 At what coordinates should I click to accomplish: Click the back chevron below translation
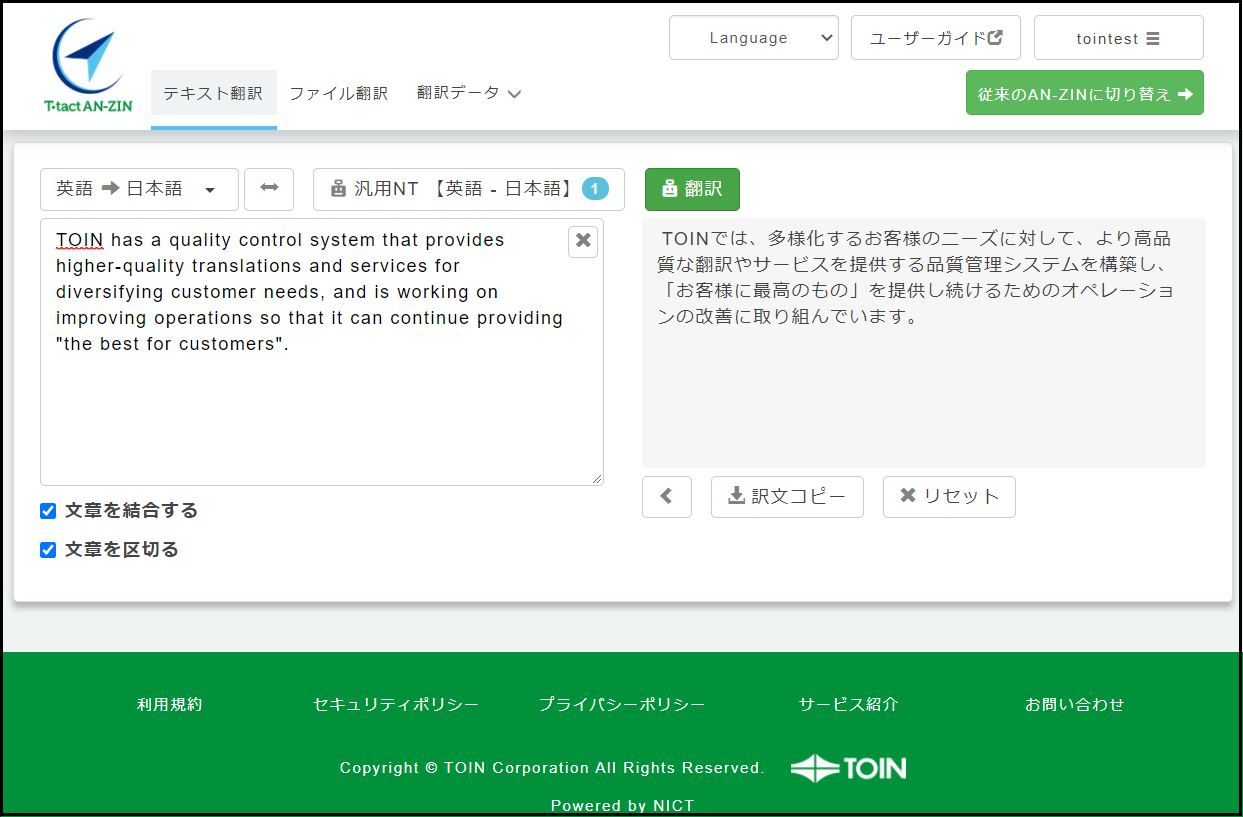[667, 496]
